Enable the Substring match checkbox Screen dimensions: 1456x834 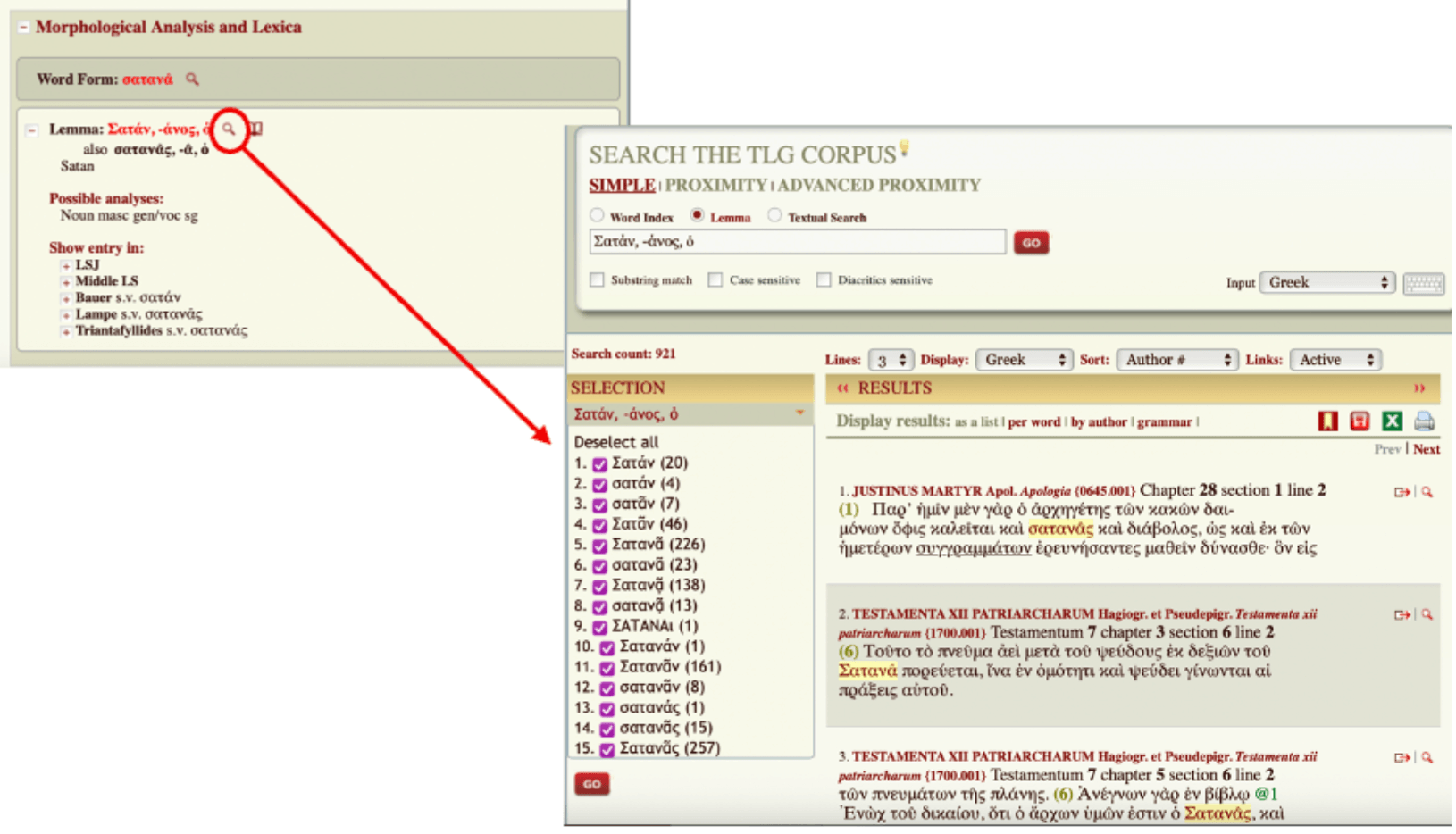[x=597, y=280]
